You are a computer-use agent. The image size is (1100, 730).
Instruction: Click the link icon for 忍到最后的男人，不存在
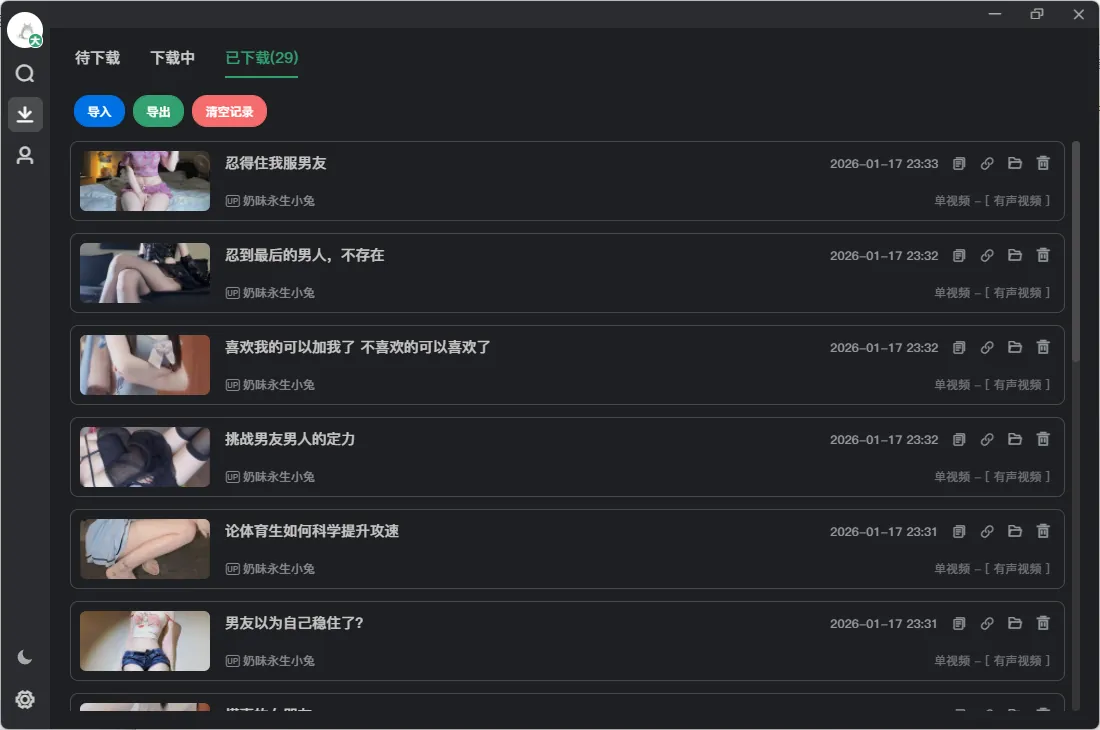(x=986, y=255)
